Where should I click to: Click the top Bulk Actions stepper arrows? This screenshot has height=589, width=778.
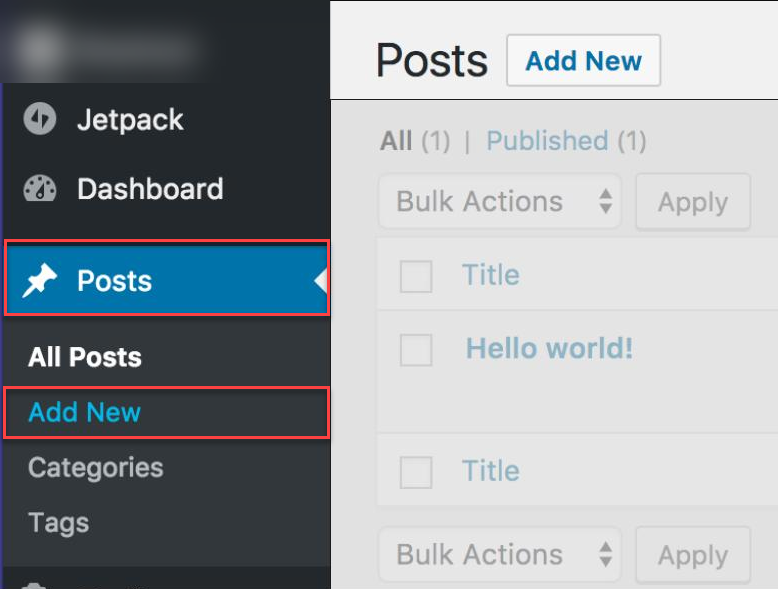tap(605, 201)
